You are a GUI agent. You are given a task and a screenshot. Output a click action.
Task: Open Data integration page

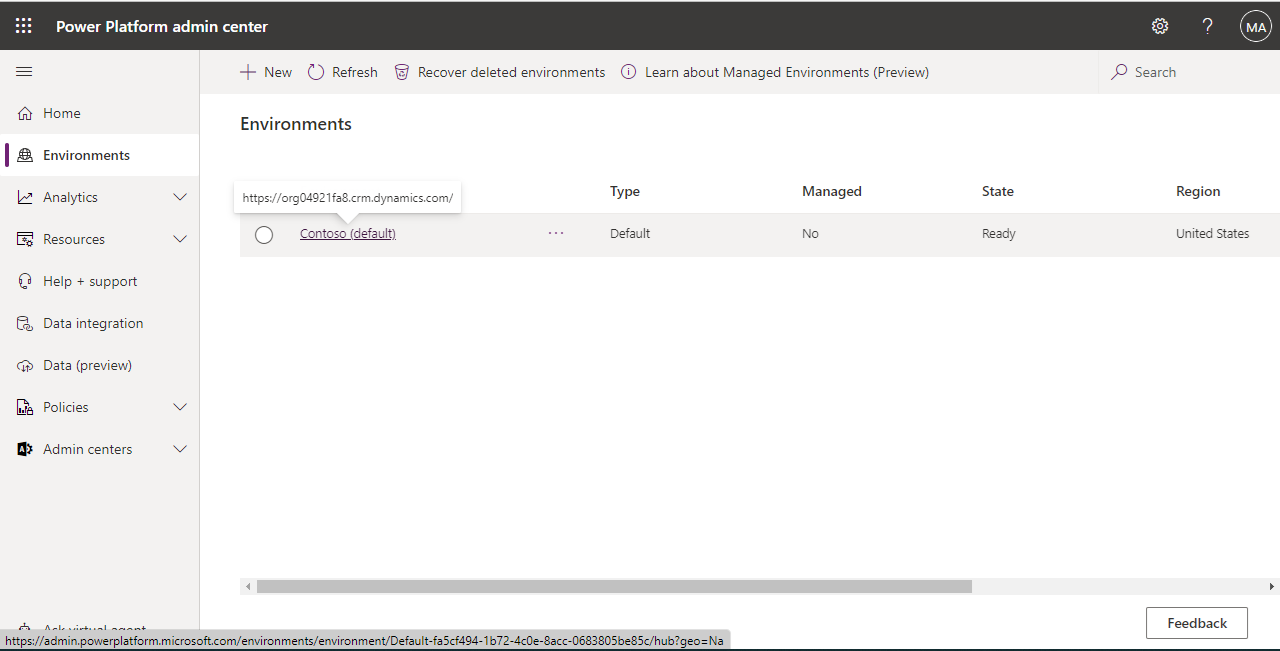[x=99, y=323]
